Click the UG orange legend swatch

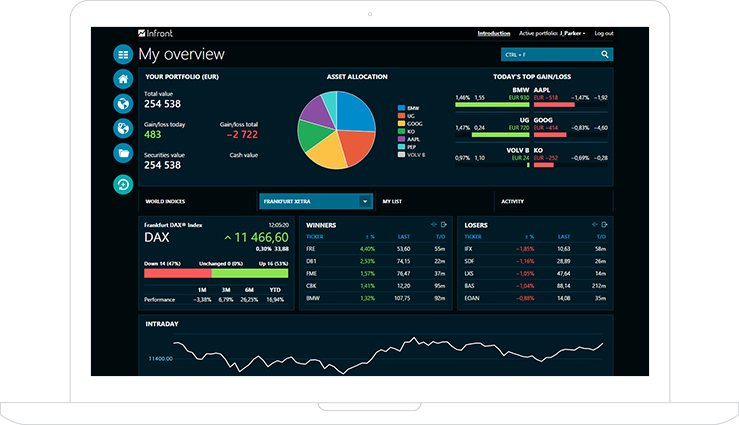401,115
